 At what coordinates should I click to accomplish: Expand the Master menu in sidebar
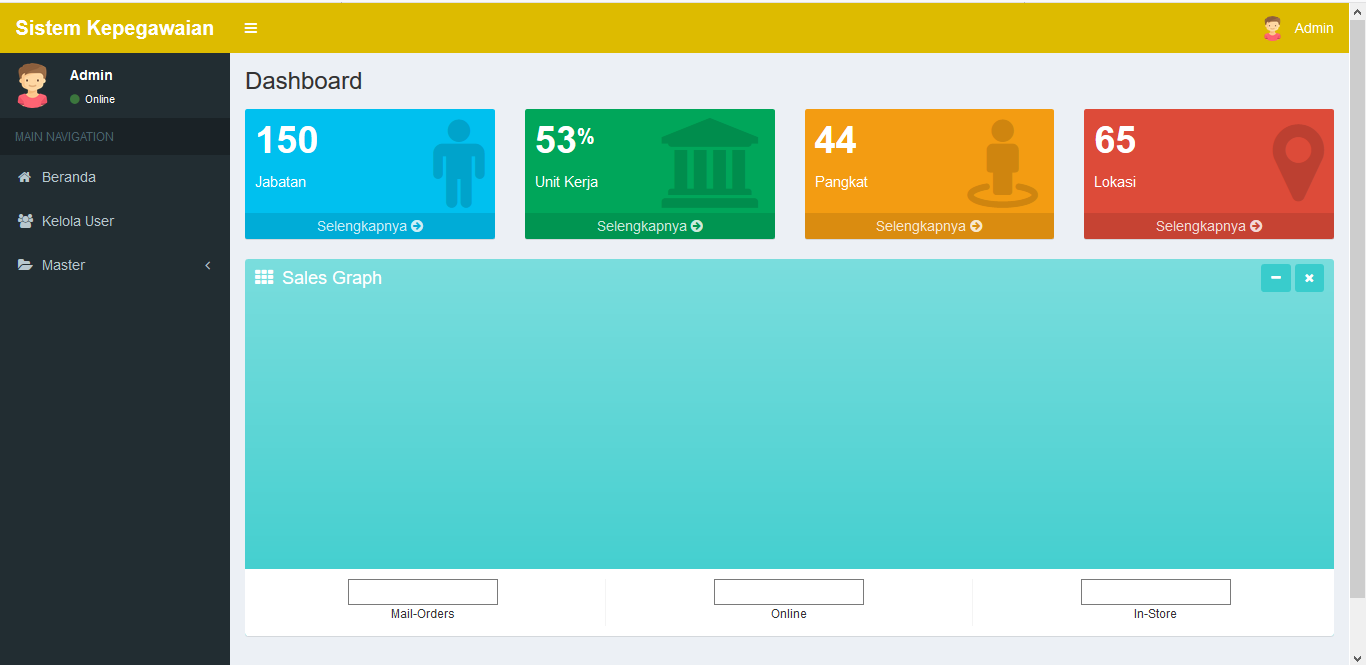[114, 265]
